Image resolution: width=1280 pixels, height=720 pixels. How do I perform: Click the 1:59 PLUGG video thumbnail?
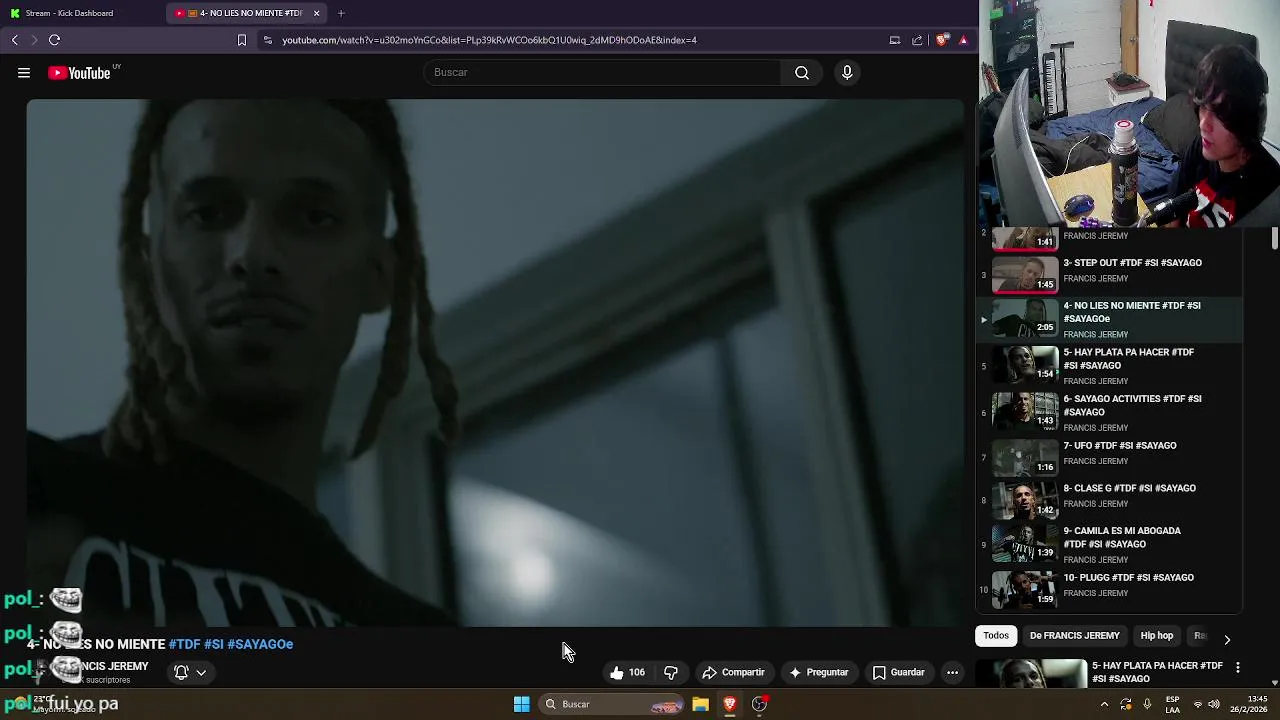[x=1024, y=588]
